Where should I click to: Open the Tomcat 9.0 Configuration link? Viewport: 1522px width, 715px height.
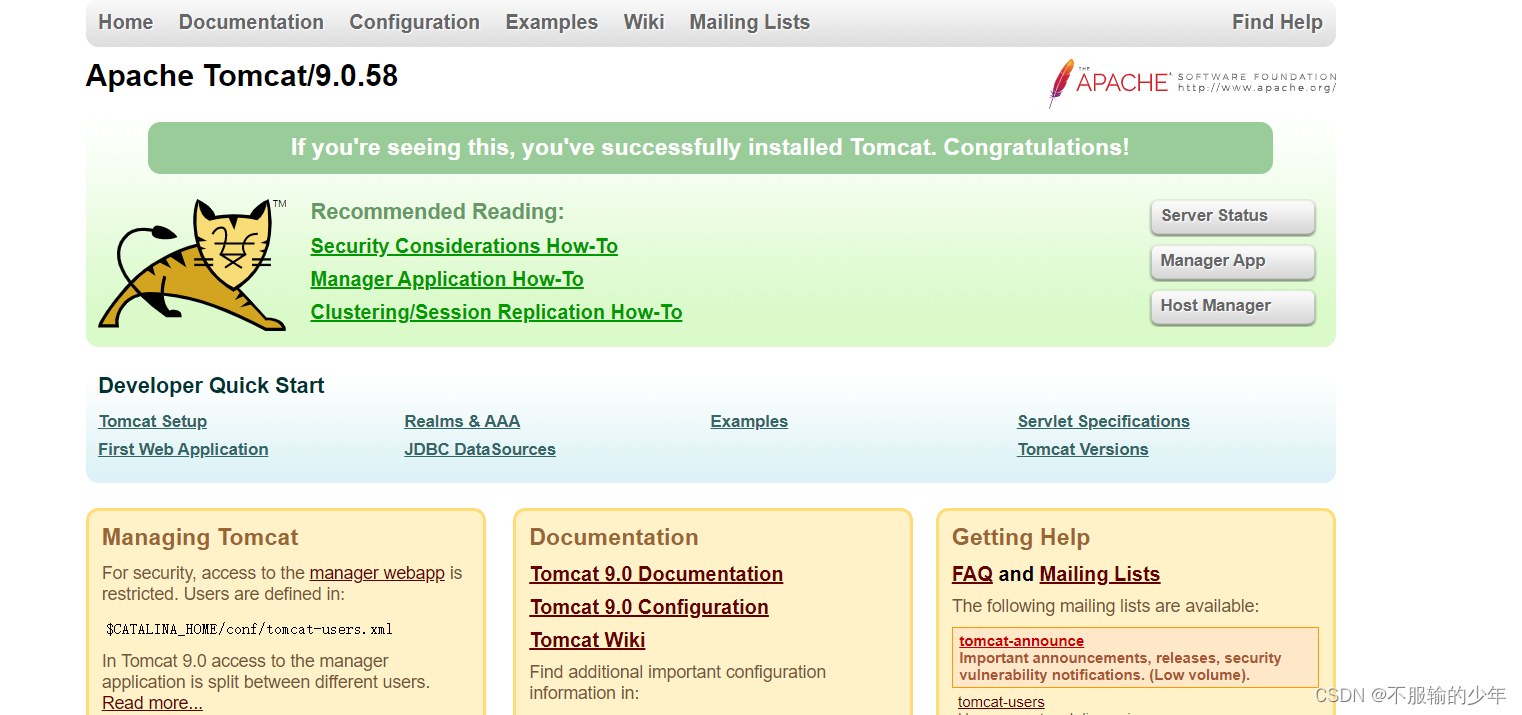point(649,607)
